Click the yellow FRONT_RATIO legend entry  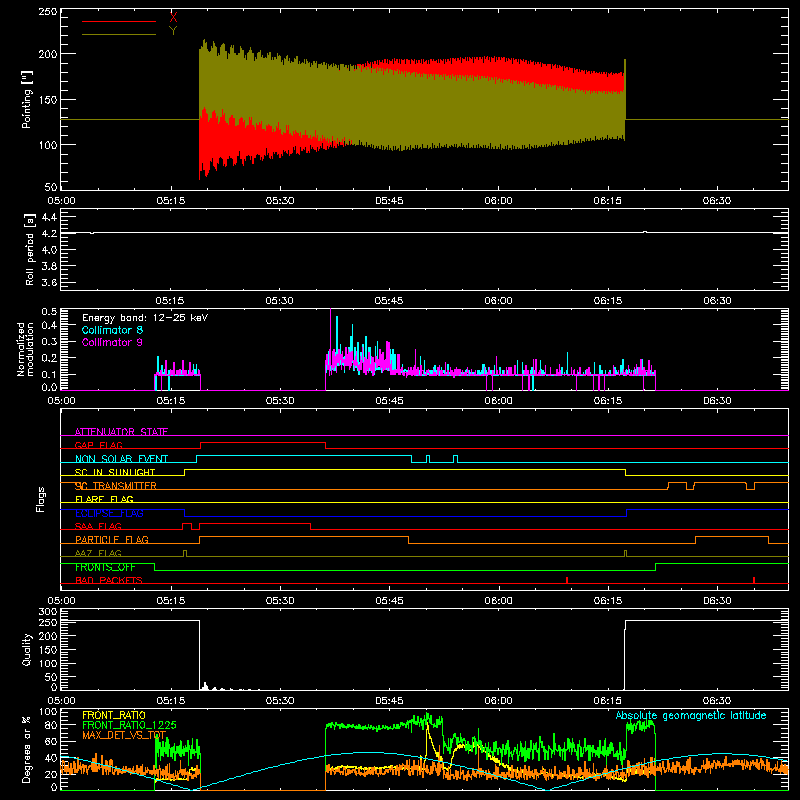(x=114, y=715)
